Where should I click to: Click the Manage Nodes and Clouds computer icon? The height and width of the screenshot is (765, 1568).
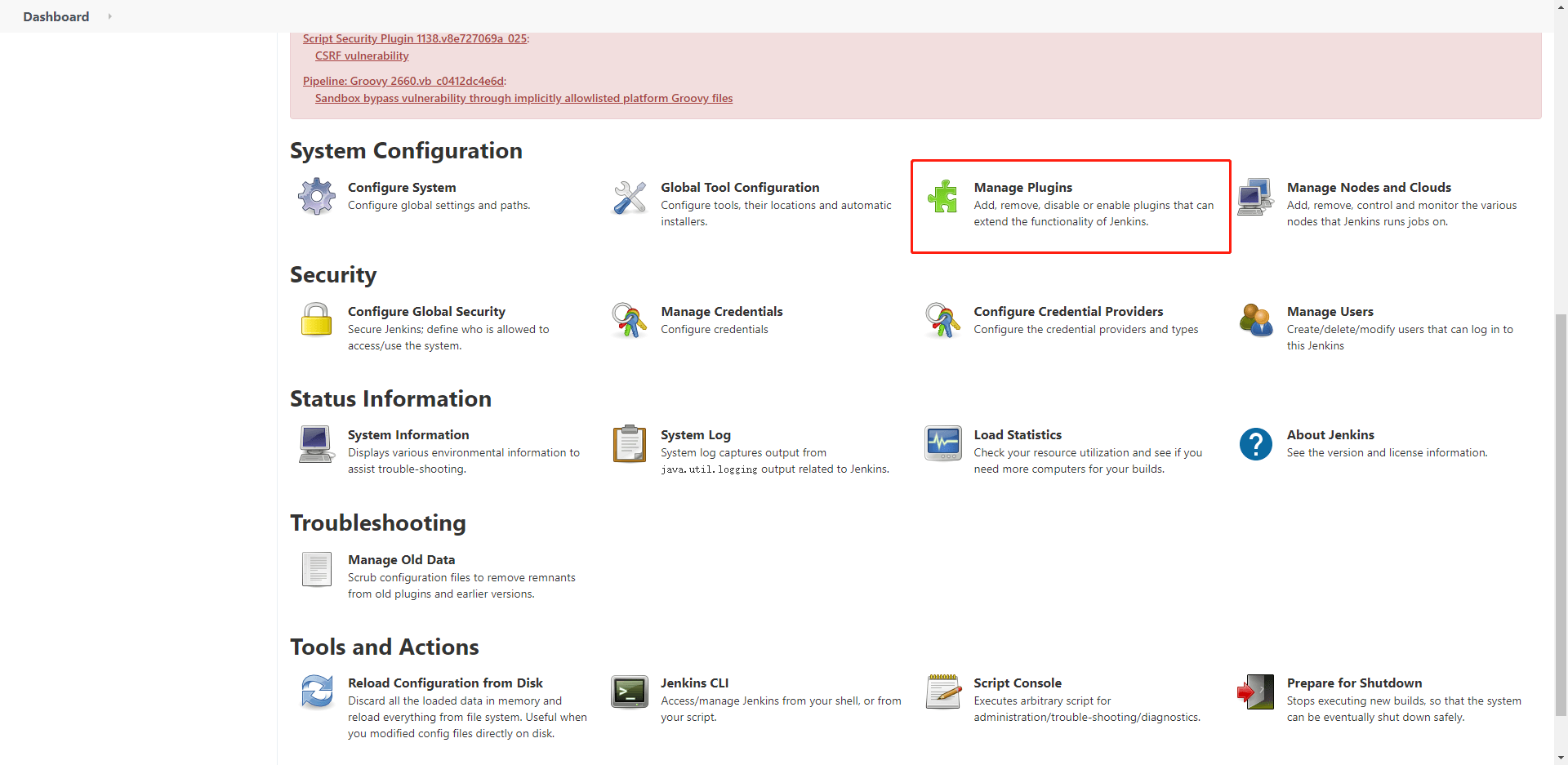click(x=1256, y=197)
